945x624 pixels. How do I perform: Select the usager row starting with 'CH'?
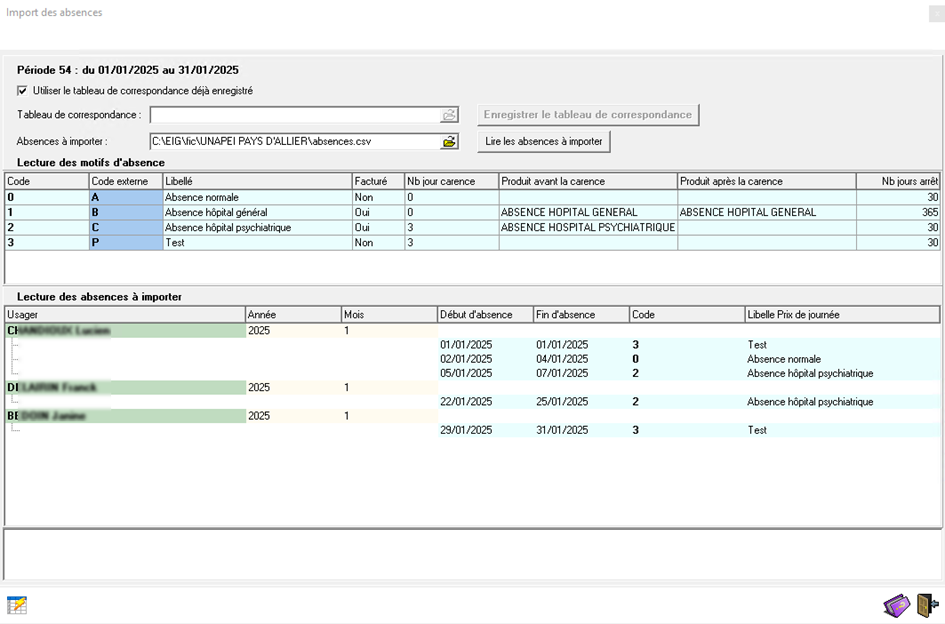tap(125, 330)
